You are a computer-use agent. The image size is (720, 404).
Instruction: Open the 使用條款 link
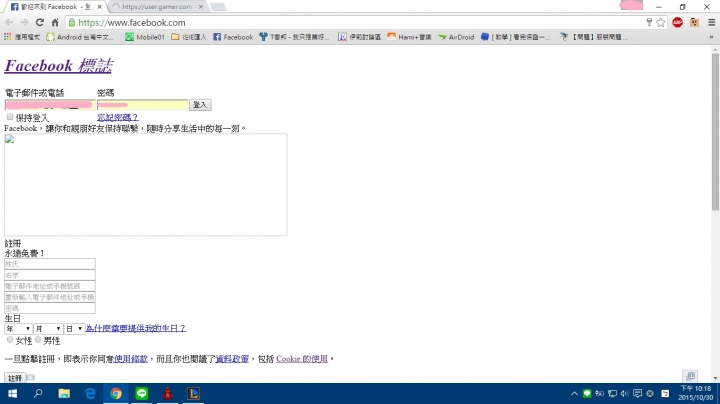(x=131, y=359)
